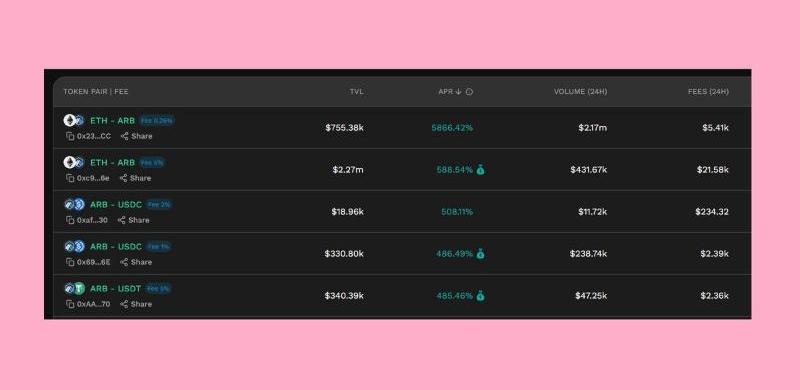
Task: Open the ARB - USDC Fee 2% pair
Action: tap(116, 205)
